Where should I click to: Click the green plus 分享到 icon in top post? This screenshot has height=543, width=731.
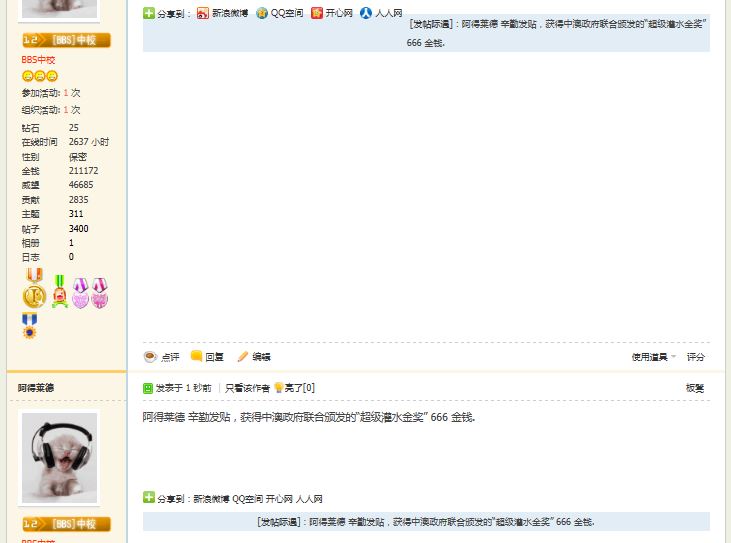[x=149, y=14]
